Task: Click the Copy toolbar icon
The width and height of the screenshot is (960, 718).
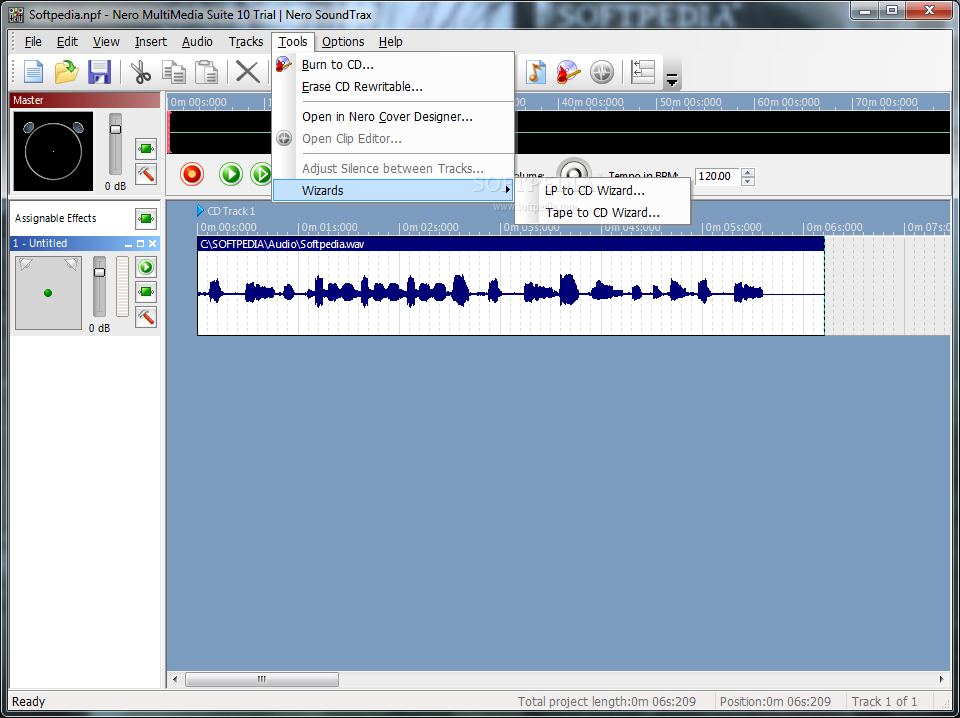Action: click(x=174, y=72)
